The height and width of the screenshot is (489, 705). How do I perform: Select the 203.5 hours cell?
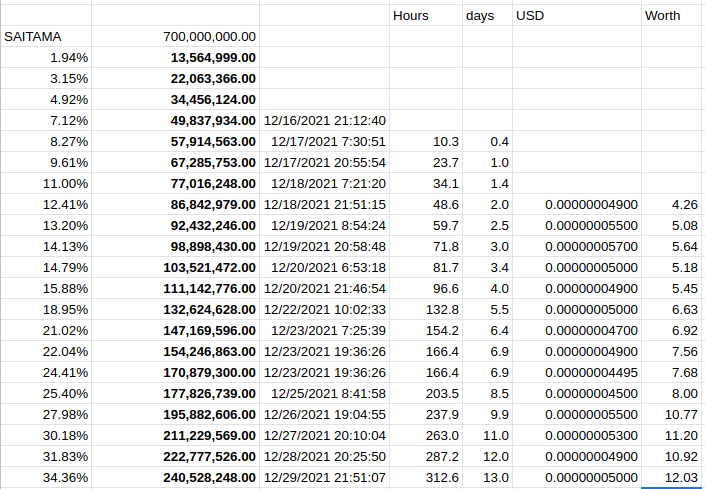coord(426,393)
